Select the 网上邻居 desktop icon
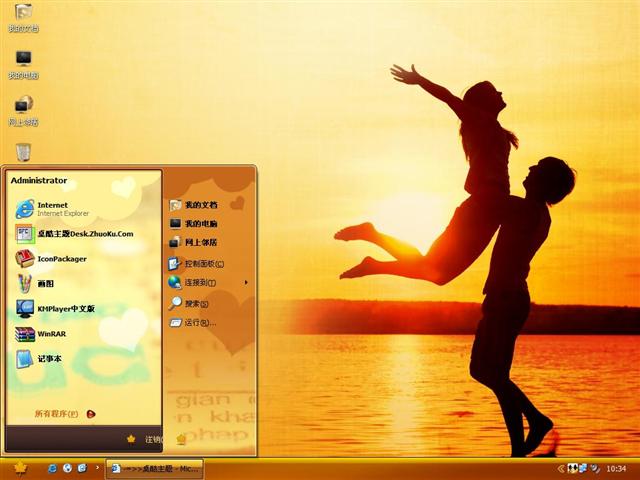The height and width of the screenshot is (480, 640). pos(23,111)
